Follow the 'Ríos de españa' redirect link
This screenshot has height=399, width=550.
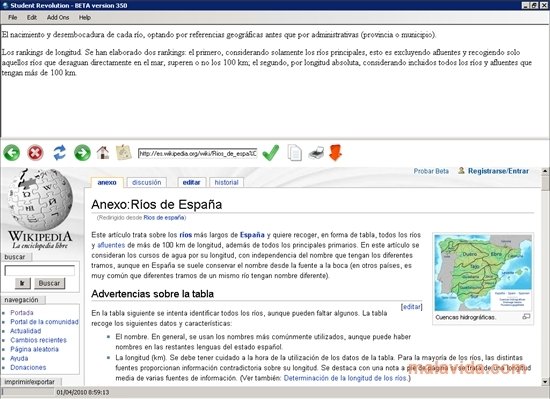164,217
